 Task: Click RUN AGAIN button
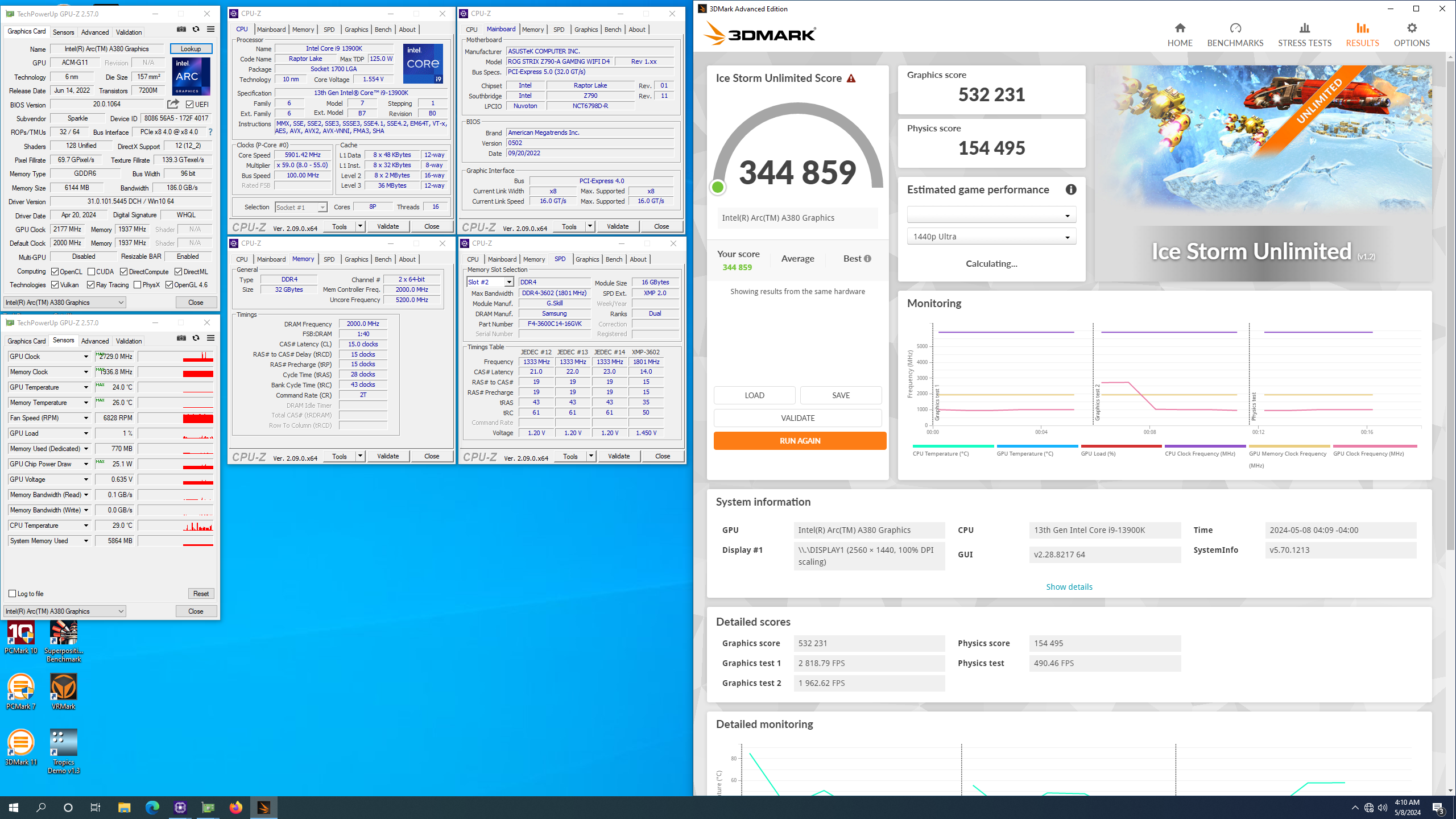(800, 441)
